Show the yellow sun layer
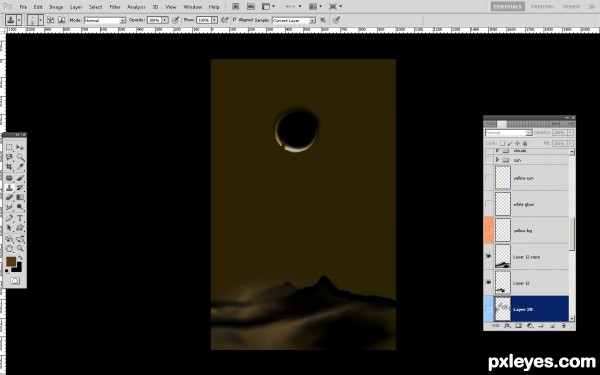Screen dimensions: 600x375 click(488, 178)
